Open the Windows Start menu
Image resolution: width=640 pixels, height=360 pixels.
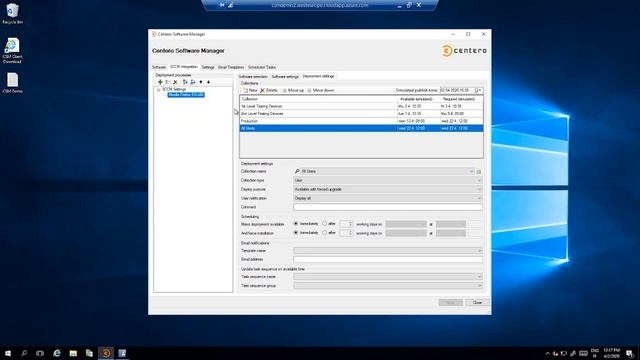pos(8,353)
